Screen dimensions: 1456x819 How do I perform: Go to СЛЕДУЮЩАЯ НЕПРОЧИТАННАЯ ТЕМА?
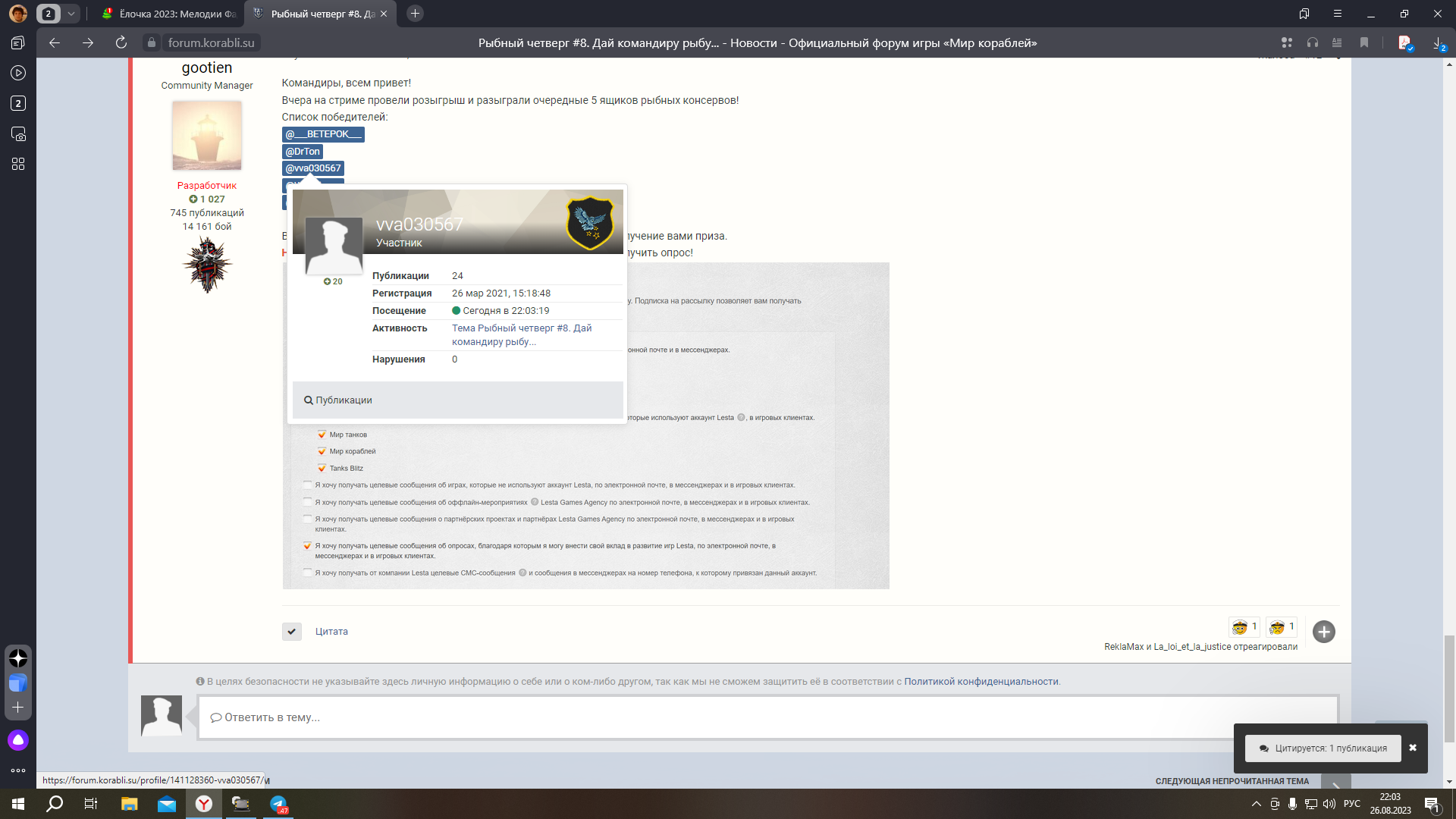tap(1232, 781)
